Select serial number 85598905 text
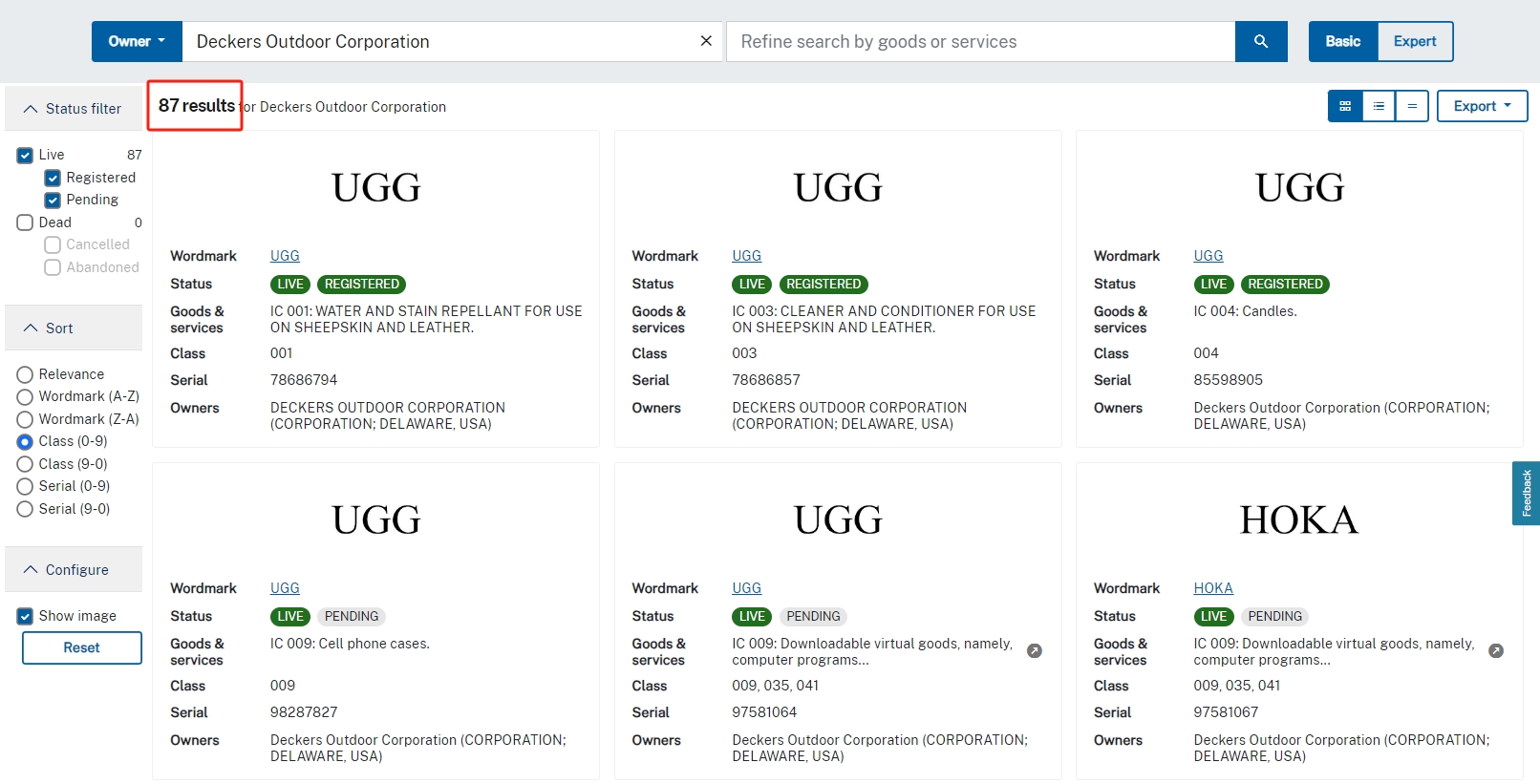This screenshot has width=1540, height=784. 1228,380
